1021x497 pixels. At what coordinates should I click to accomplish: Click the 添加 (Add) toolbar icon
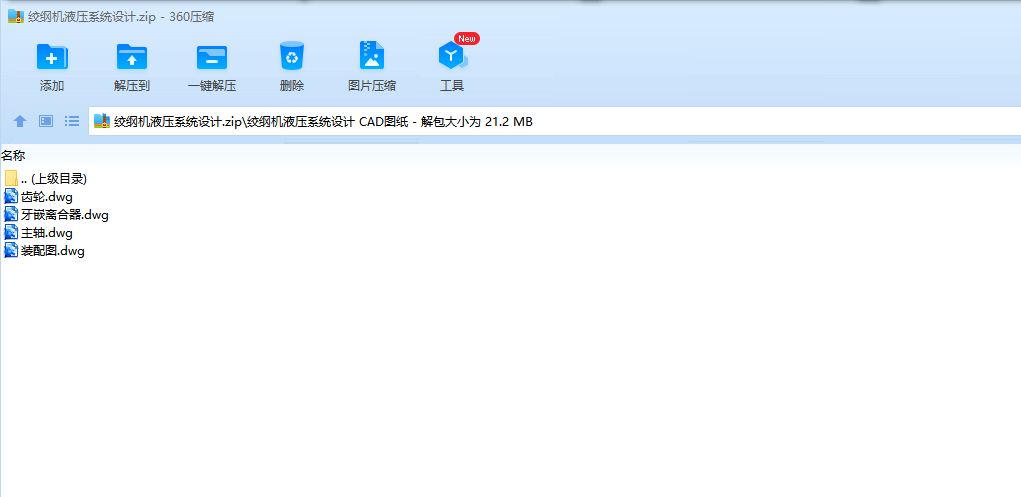(52, 56)
